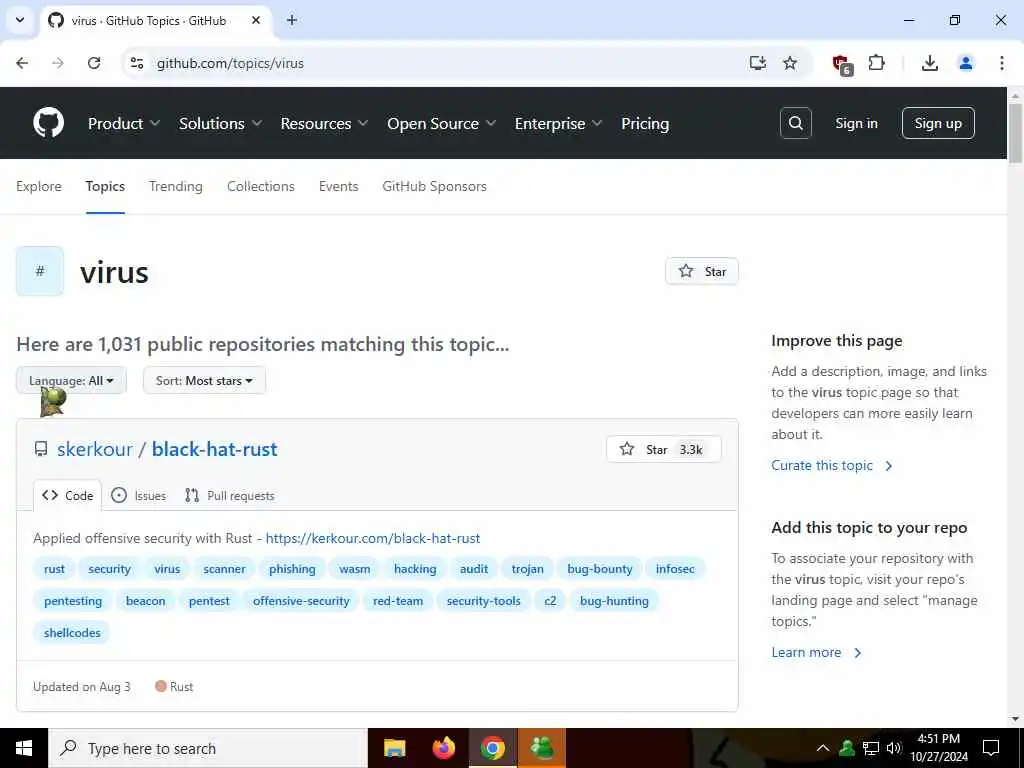Select the phishing topic tag
Viewport: 1024px width, 768px height.
coord(292,569)
